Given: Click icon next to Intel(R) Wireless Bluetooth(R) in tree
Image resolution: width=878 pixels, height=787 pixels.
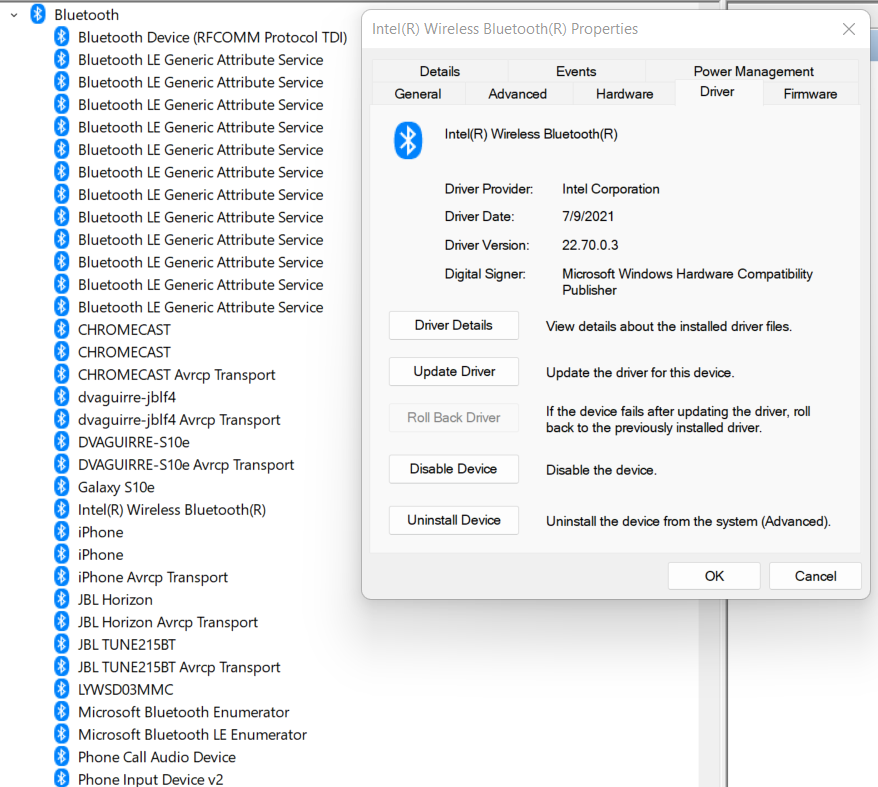Looking at the screenshot, I should [62, 509].
